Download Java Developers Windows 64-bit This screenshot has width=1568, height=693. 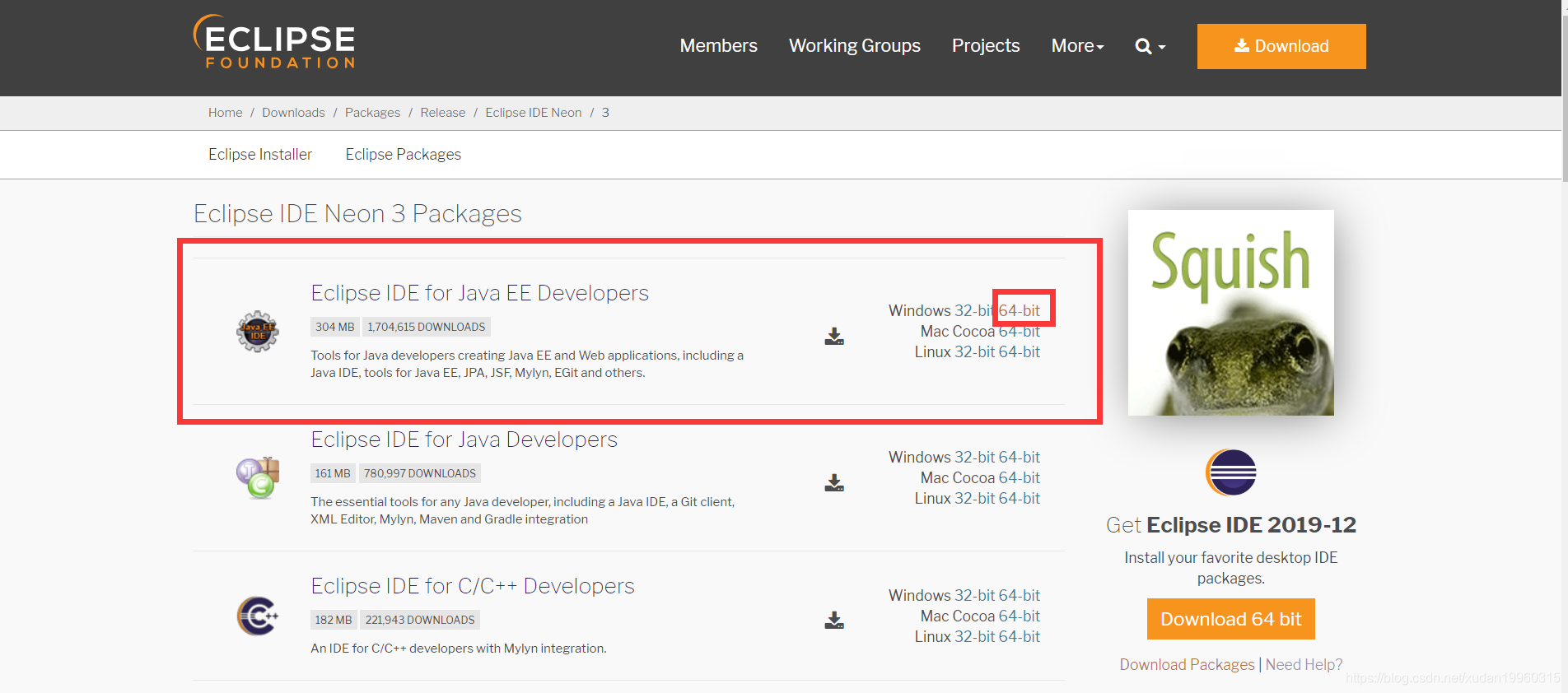pyautogui.click(x=1020, y=457)
